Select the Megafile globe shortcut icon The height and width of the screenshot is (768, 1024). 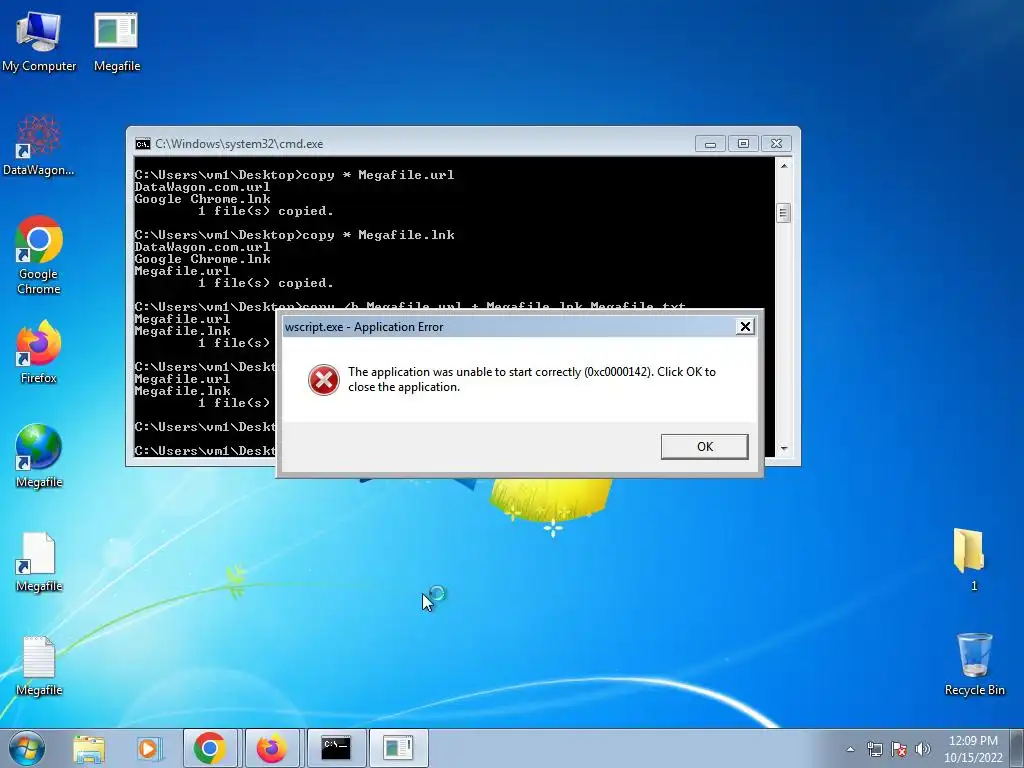(39, 456)
